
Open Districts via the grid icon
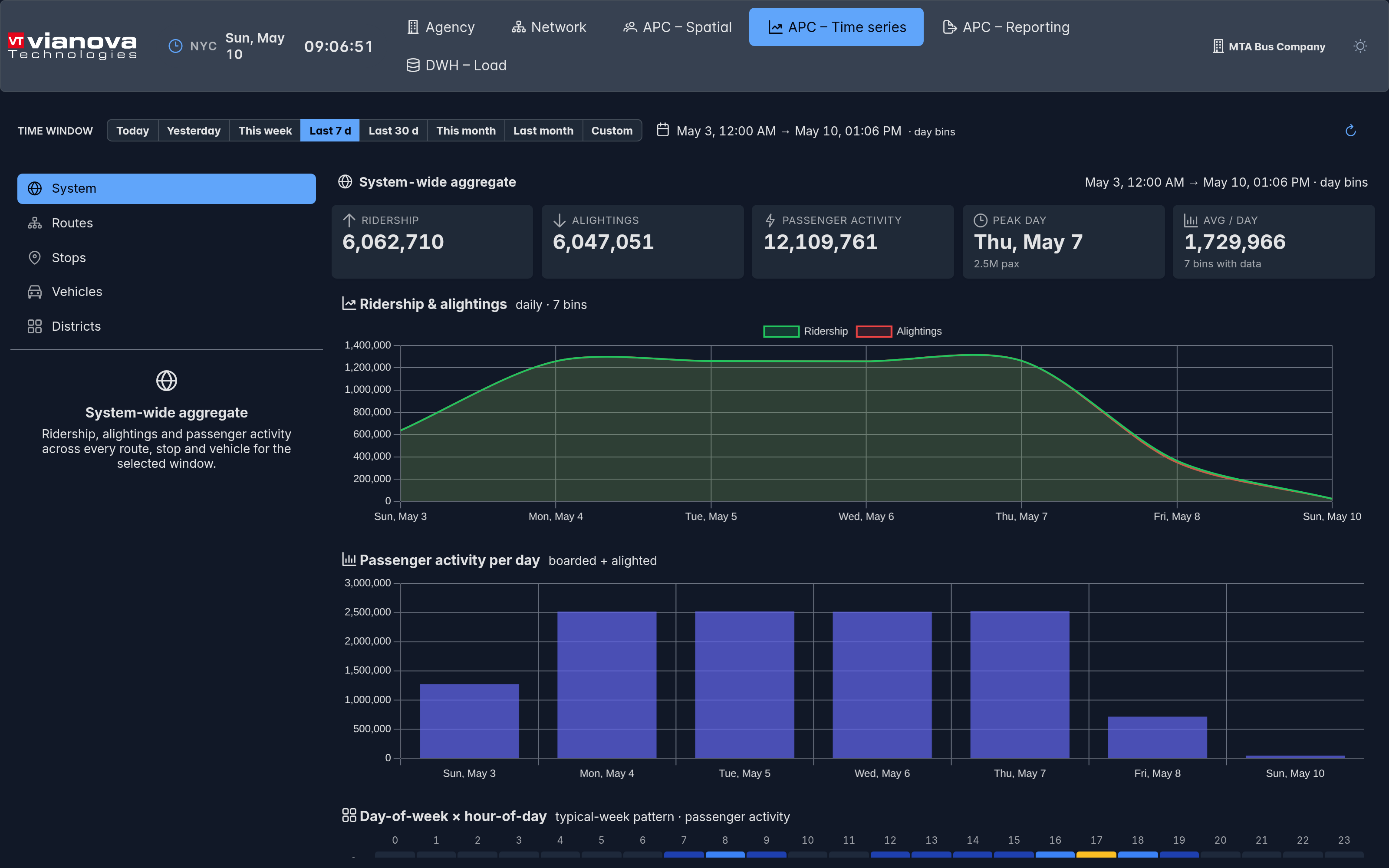coord(34,326)
